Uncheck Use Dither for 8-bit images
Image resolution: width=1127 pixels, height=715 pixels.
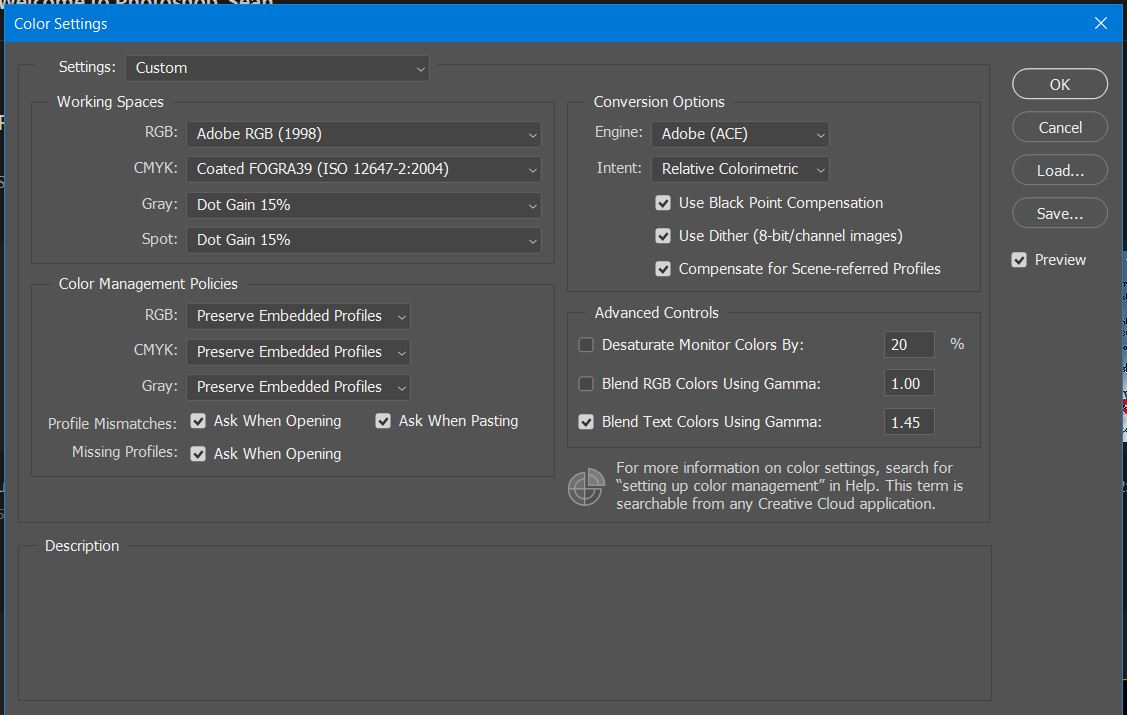(663, 235)
